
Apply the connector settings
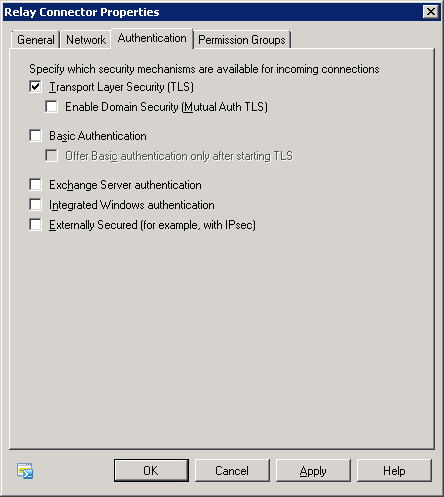[x=313, y=470]
